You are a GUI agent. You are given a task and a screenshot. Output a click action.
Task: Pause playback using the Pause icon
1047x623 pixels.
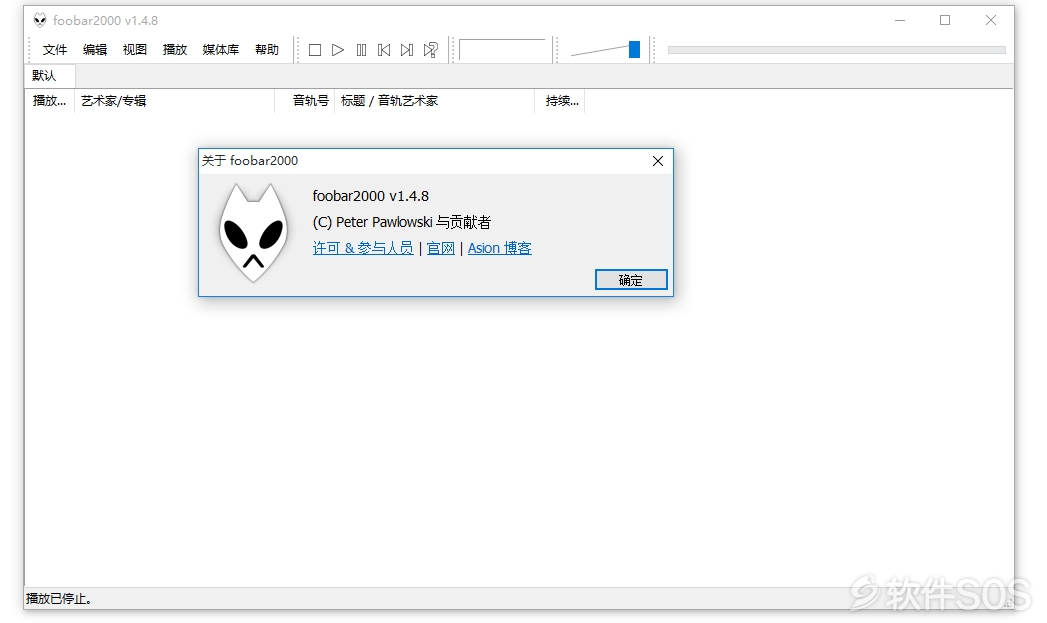361,50
